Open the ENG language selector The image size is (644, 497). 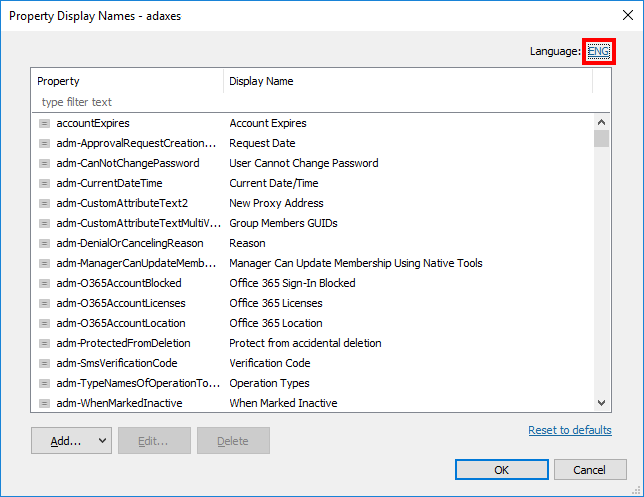coord(598,51)
